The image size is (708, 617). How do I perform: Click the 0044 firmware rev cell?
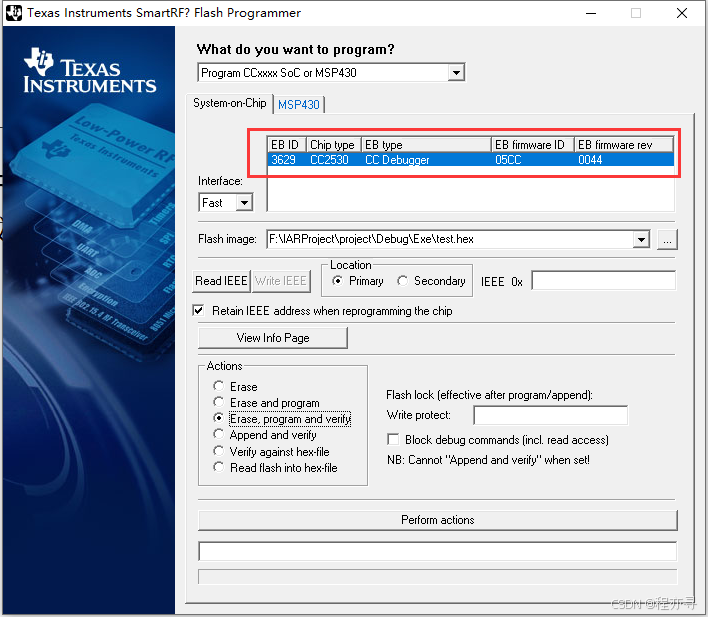pyautogui.click(x=590, y=160)
